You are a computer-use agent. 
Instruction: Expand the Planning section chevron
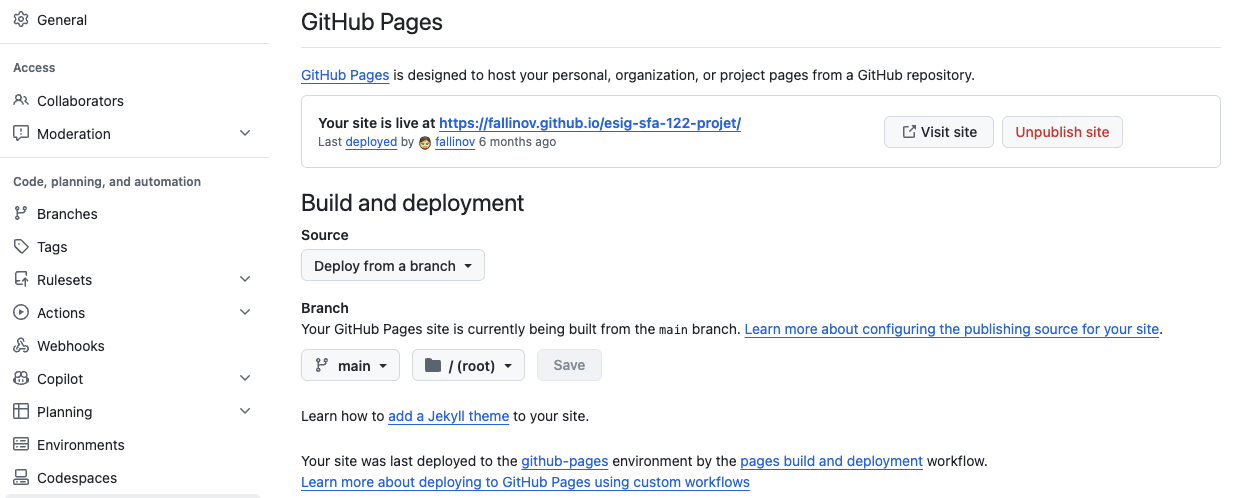[245, 412]
